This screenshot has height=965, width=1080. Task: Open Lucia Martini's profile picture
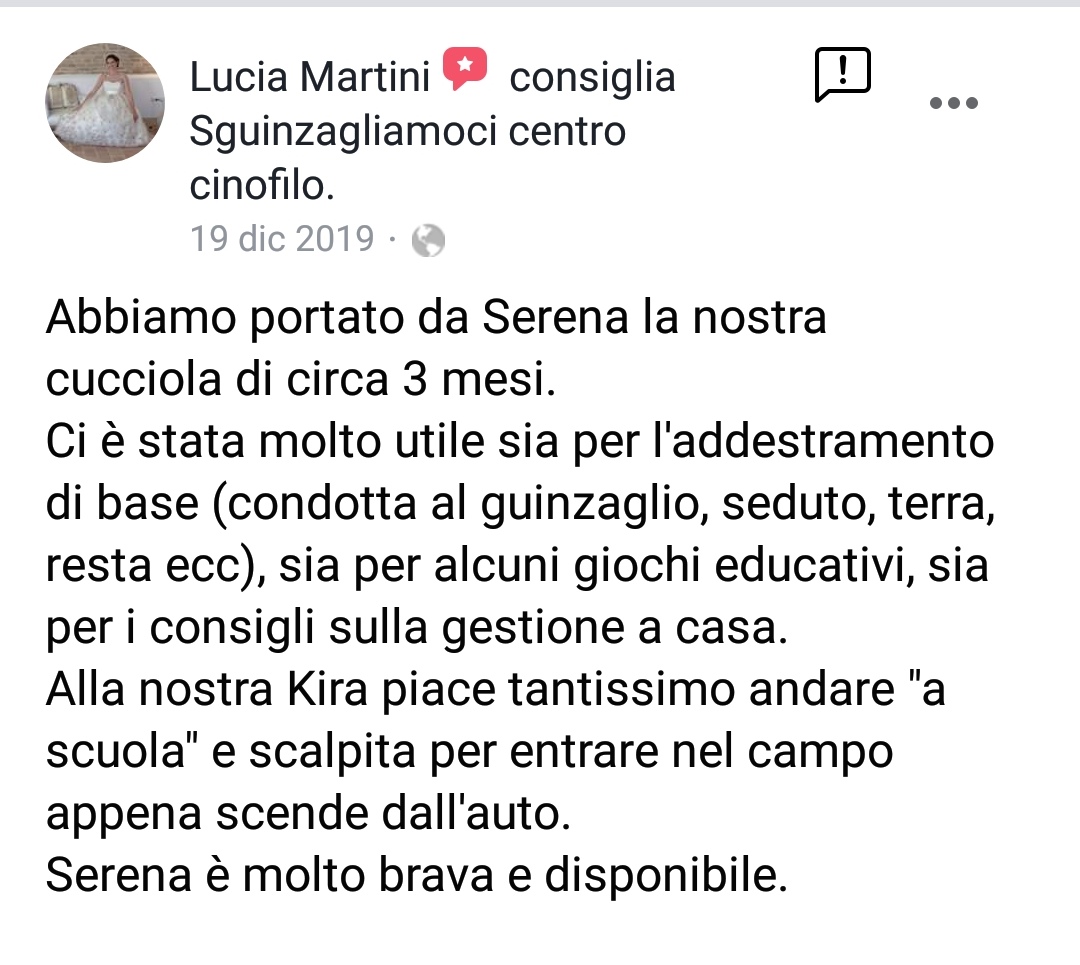point(105,103)
